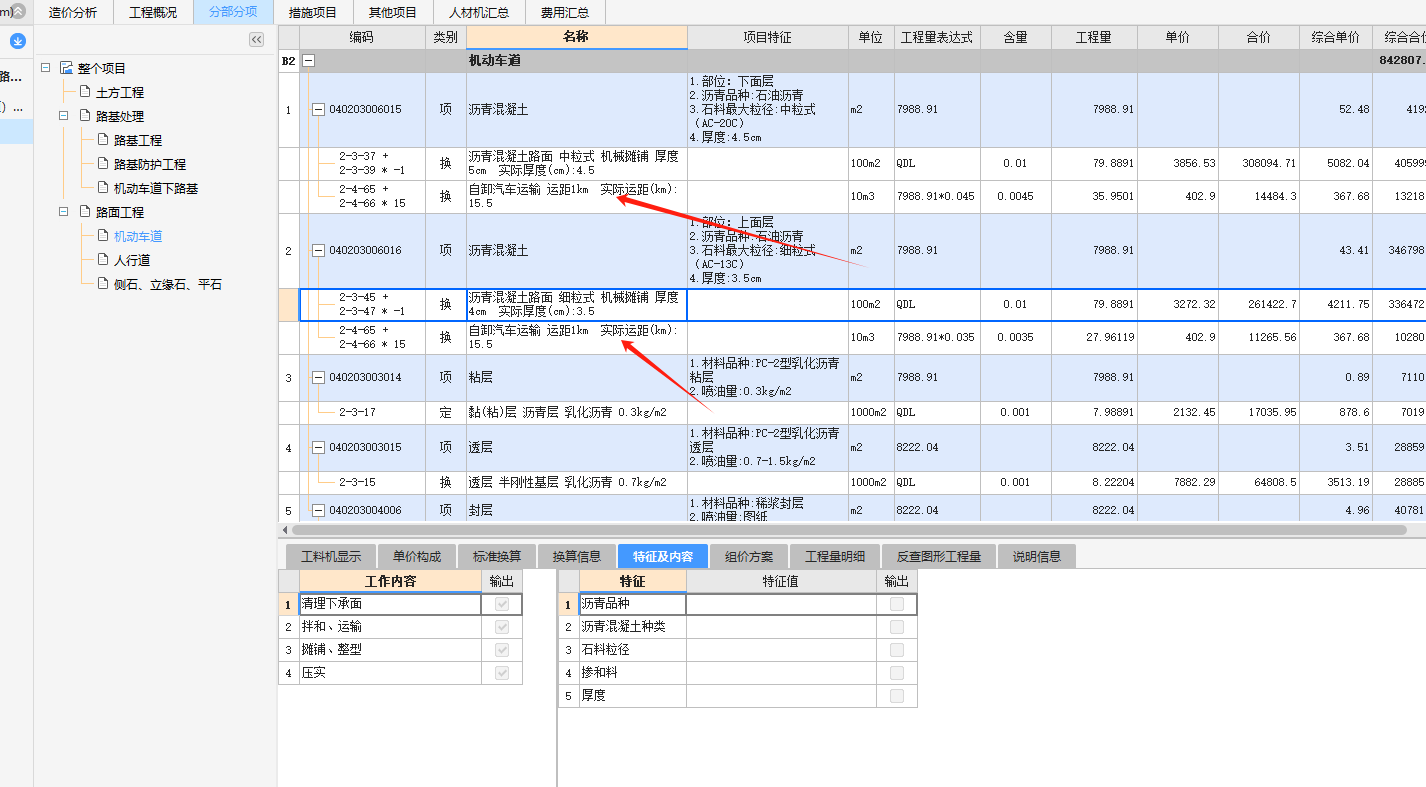Click the document icon beside 路基处理
Screen dimensions: 1426x787
(85, 116)
